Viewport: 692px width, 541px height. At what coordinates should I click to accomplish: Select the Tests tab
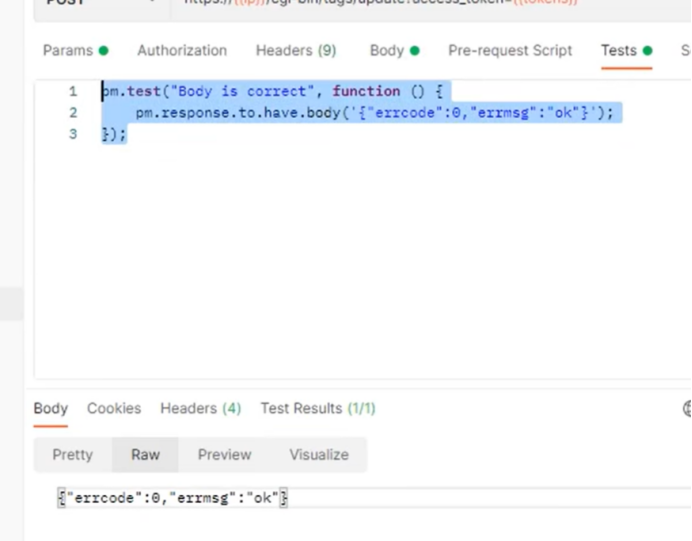[626, 51]
